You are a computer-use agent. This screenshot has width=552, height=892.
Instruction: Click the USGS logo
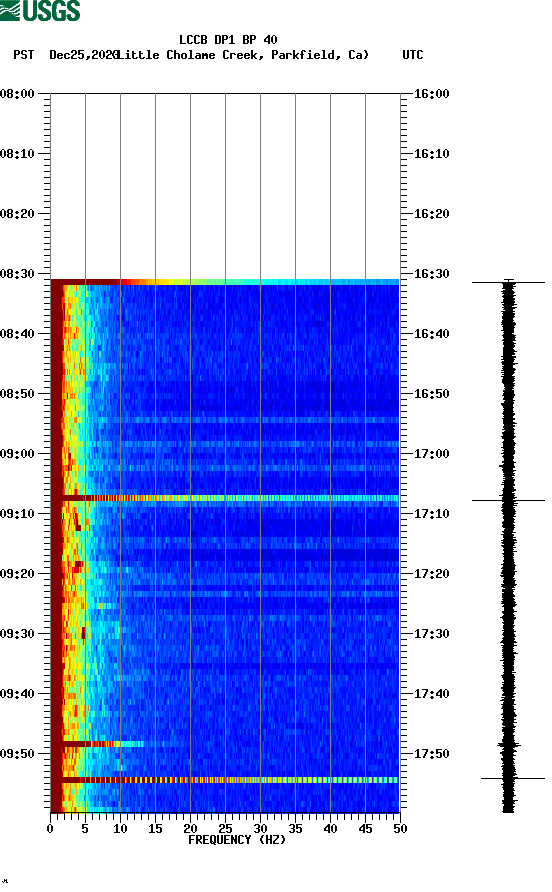40,10
